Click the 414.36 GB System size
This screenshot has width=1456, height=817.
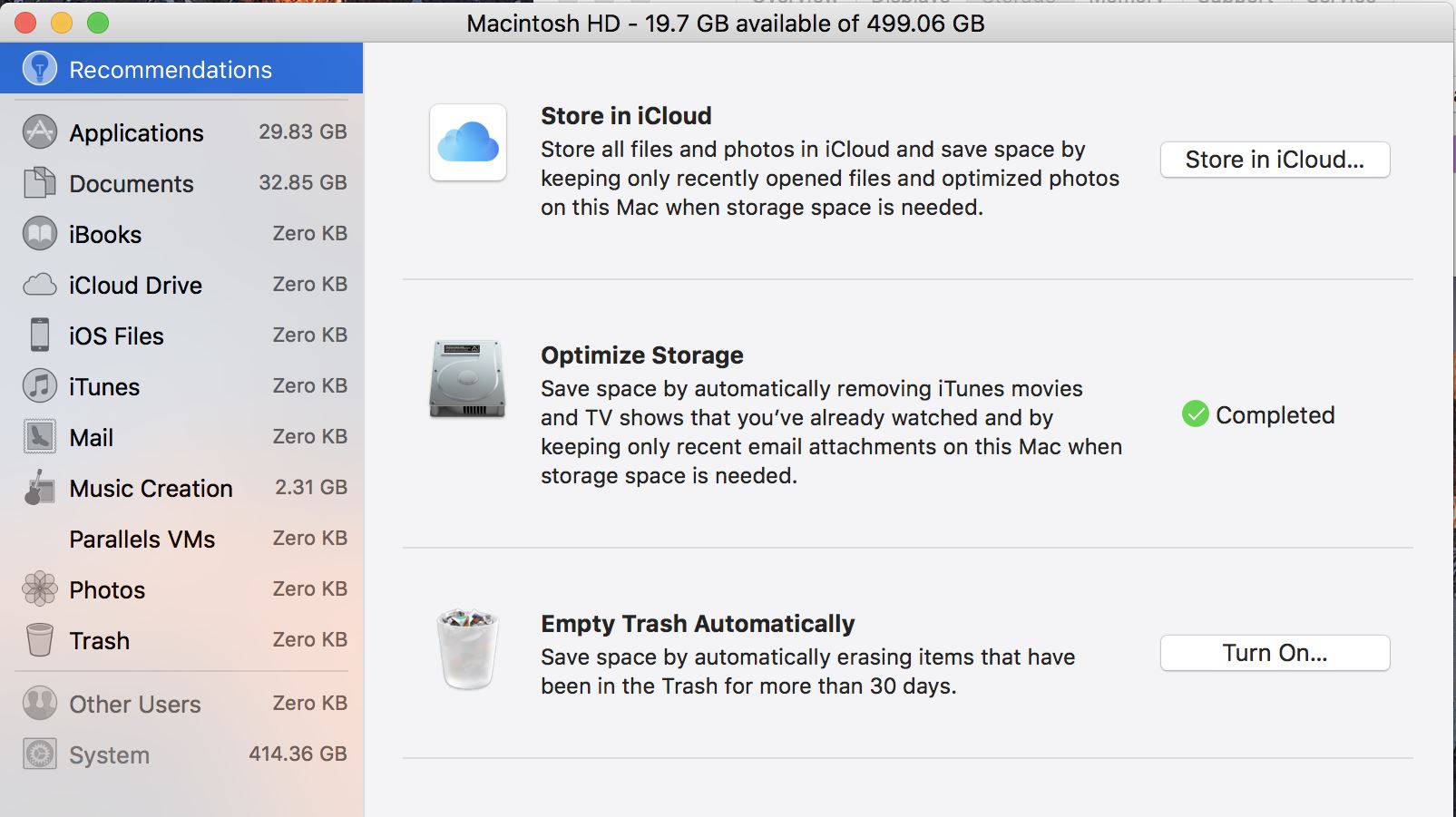click(x=298, y=754)
